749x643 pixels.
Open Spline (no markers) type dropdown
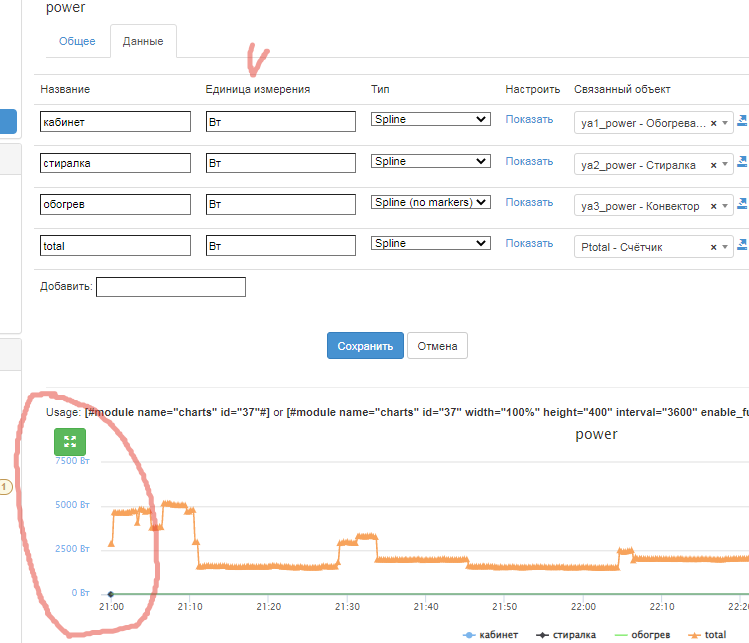tap(430, 203)
